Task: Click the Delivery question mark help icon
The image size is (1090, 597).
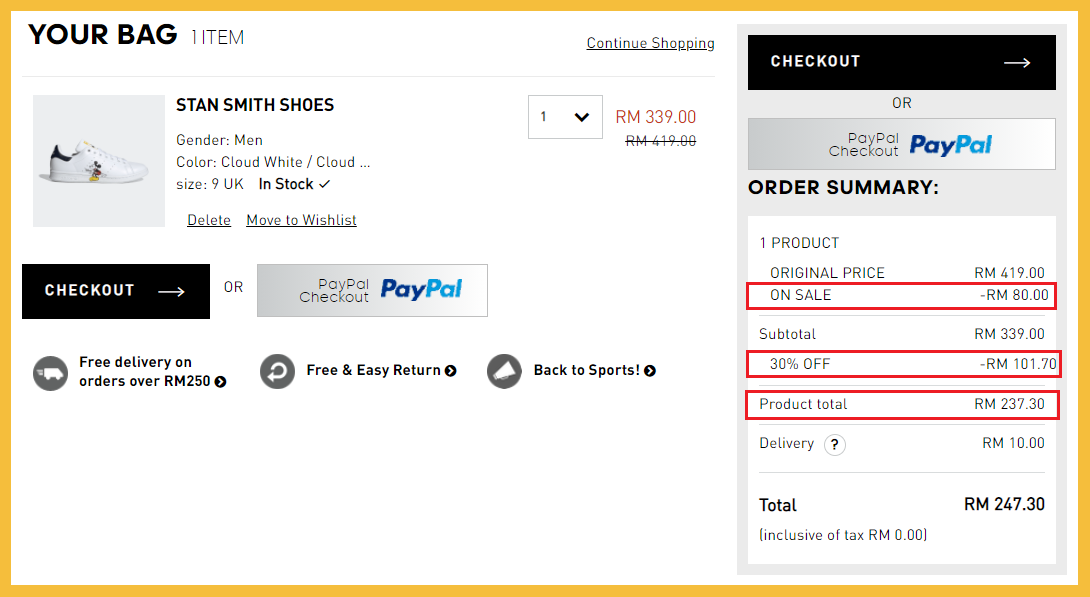Action: click(834, 445)
